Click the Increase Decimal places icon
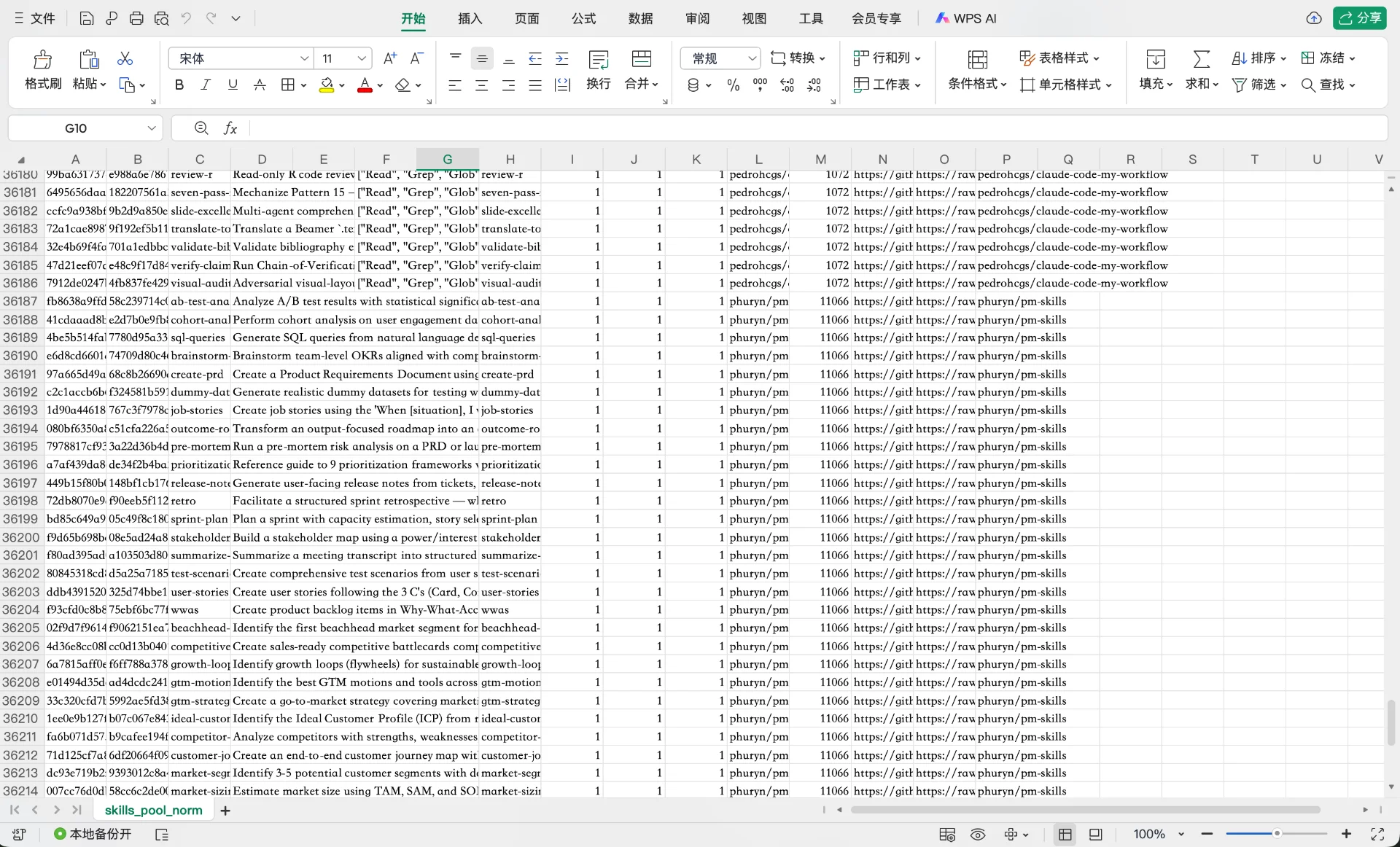The height and width of the screenshot is (847, 1400). 787,85
